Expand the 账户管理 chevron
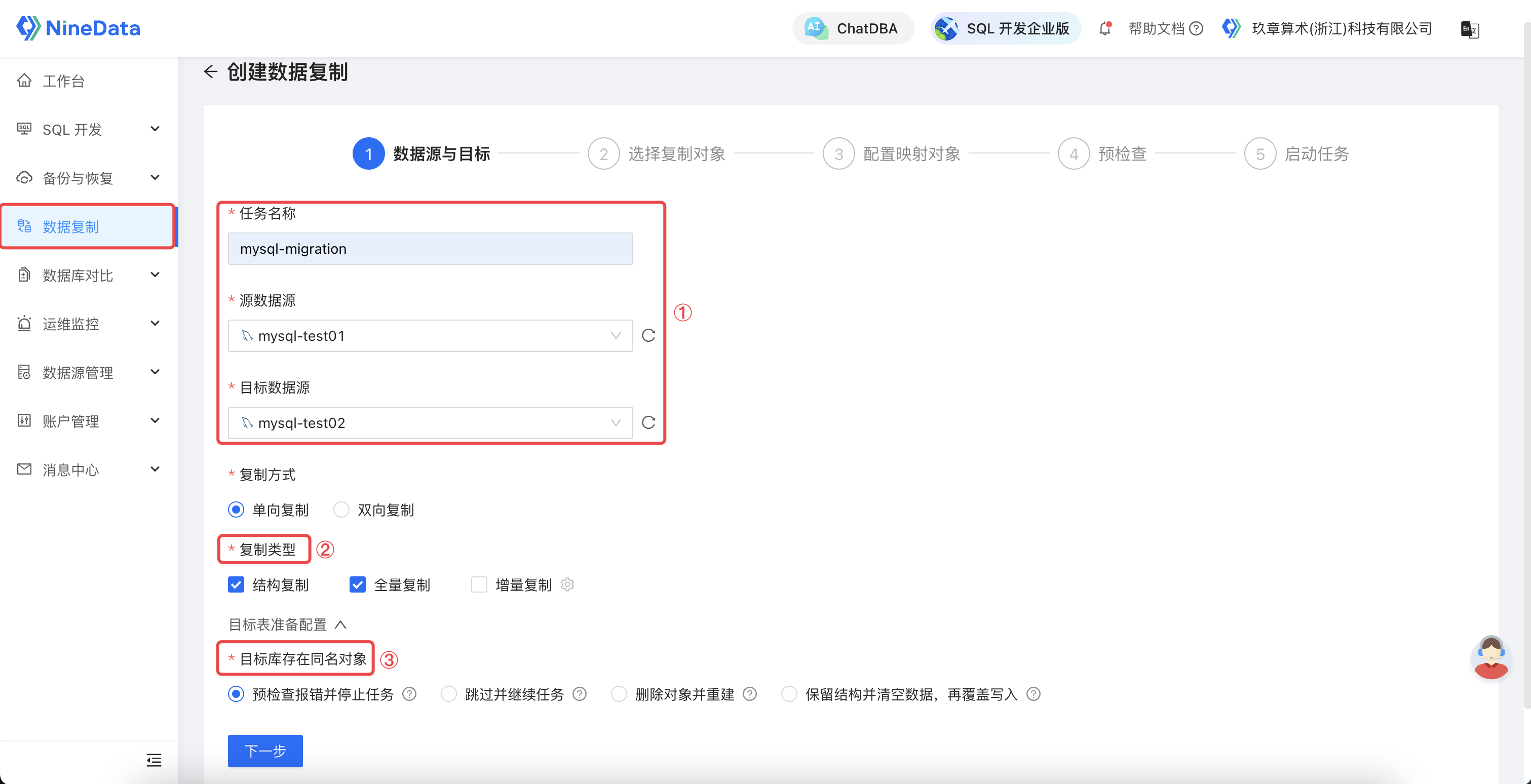This screenshot has width=1531, height=784. (155, 421)
